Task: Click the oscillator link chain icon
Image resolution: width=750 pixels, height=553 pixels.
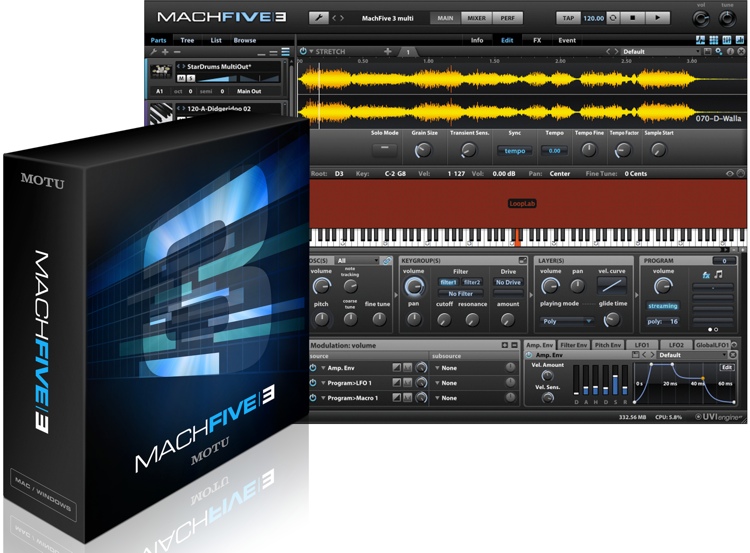Action: pos(387,261)
